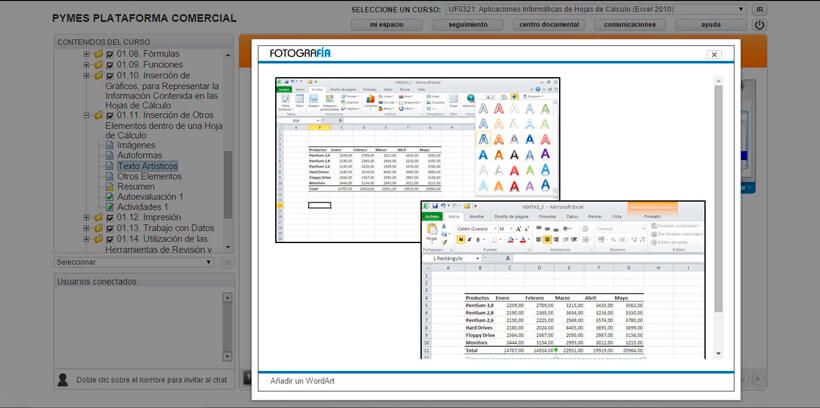This screenshot has width=820, height=408.
Task: Click folder icon of 01.08 Fórmulas
Action: pos(98,54)
